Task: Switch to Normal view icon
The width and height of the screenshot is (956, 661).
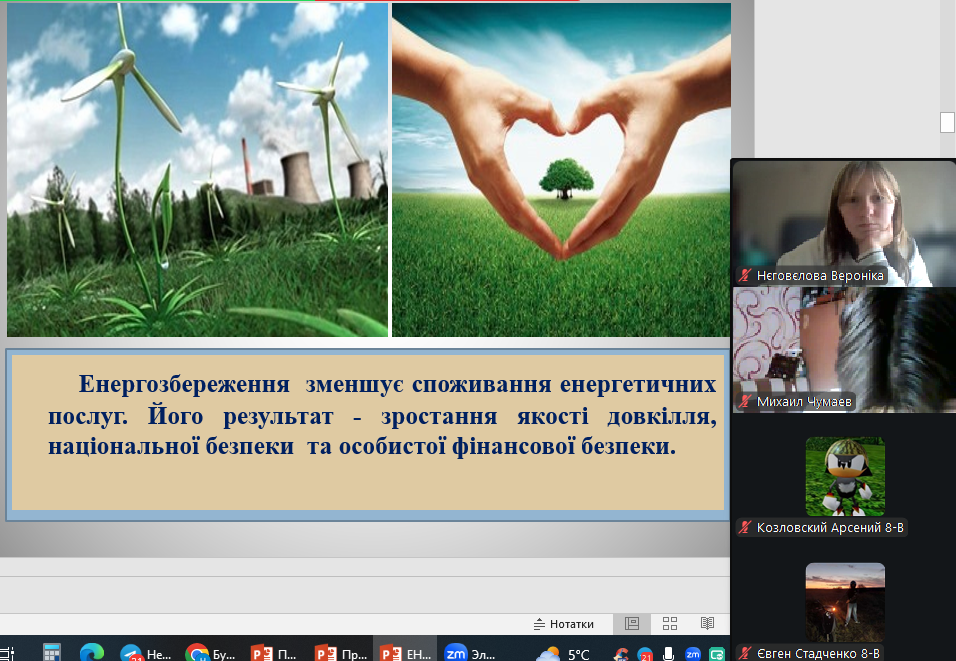Action: [x=632, y=623]
